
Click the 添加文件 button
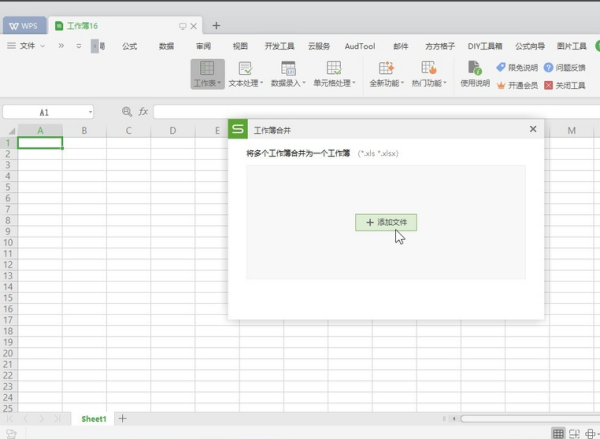tap(386, 222)
